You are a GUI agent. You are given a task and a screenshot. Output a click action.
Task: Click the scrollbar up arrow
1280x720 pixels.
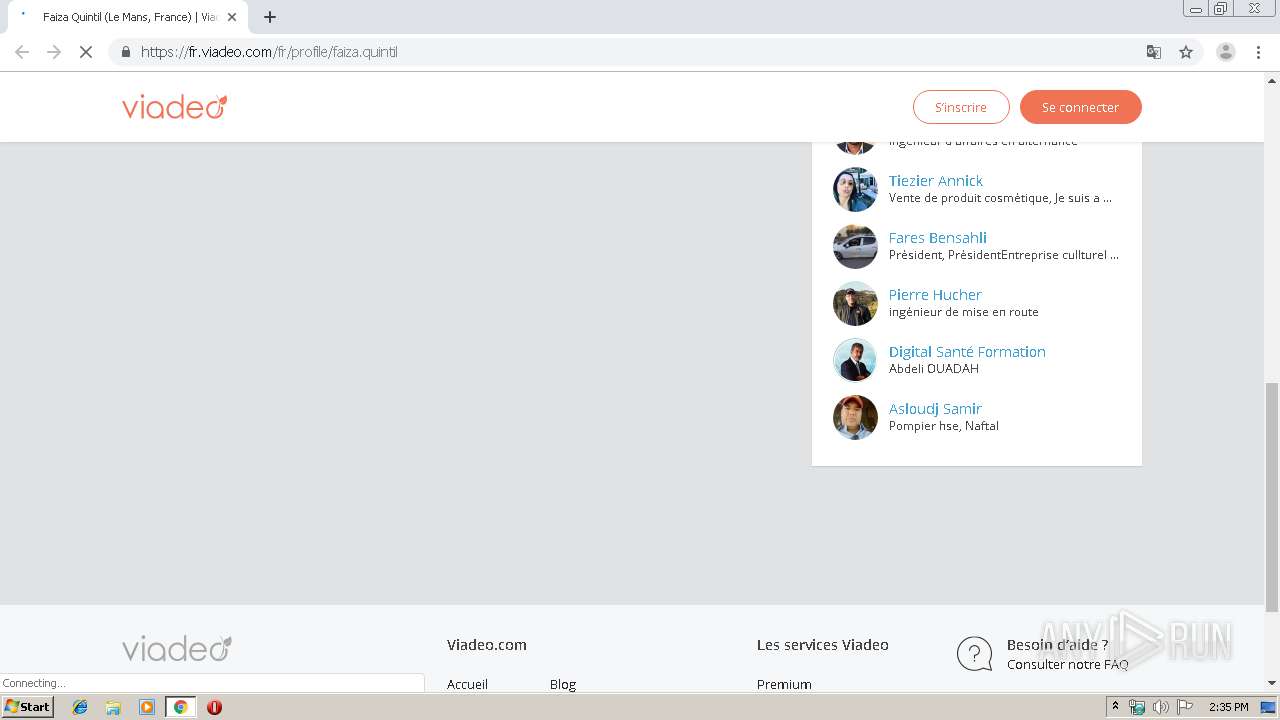[1272, 79]
